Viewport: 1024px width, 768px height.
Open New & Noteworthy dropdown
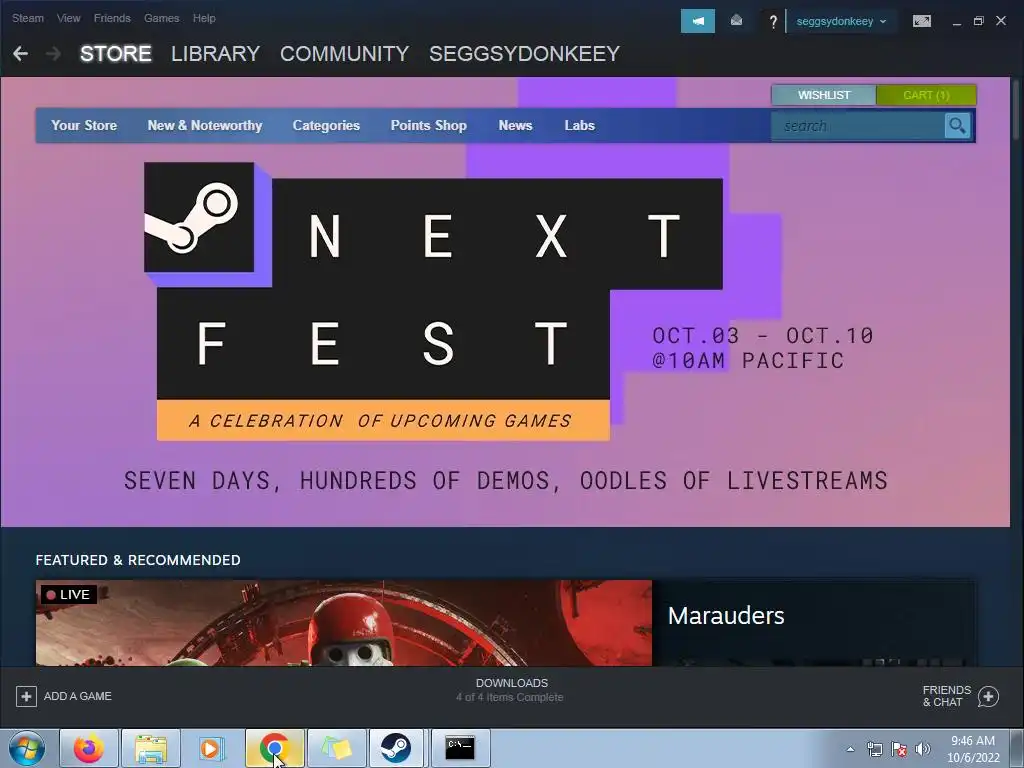coord(204,125)
